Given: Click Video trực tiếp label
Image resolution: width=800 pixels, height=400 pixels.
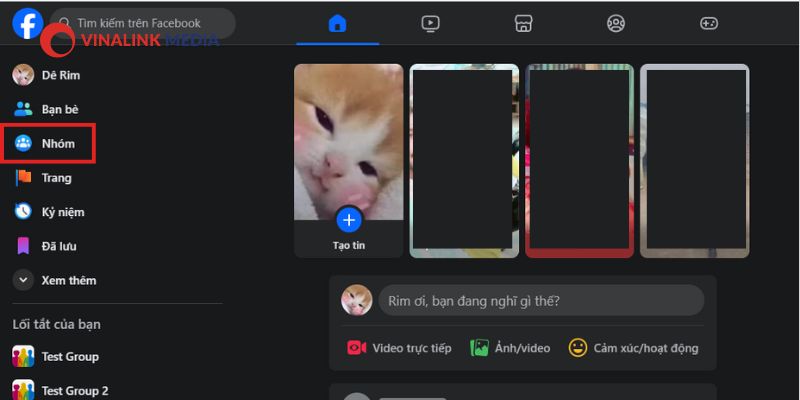Looking at the screenshot, I should click(x=412, y=348).
